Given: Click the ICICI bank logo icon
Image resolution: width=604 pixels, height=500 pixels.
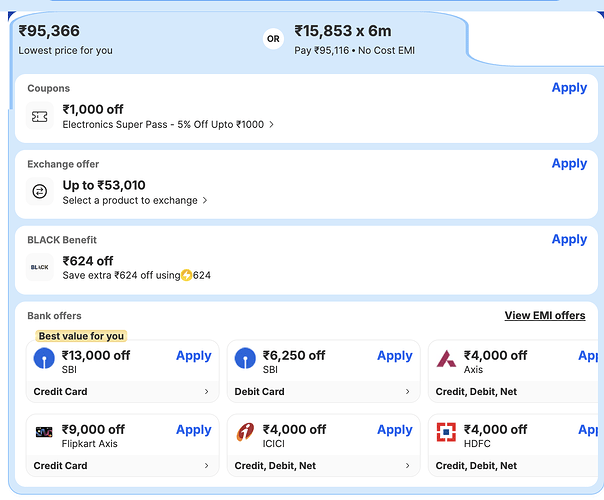Looking at the screenshot, I should [245, 433].
